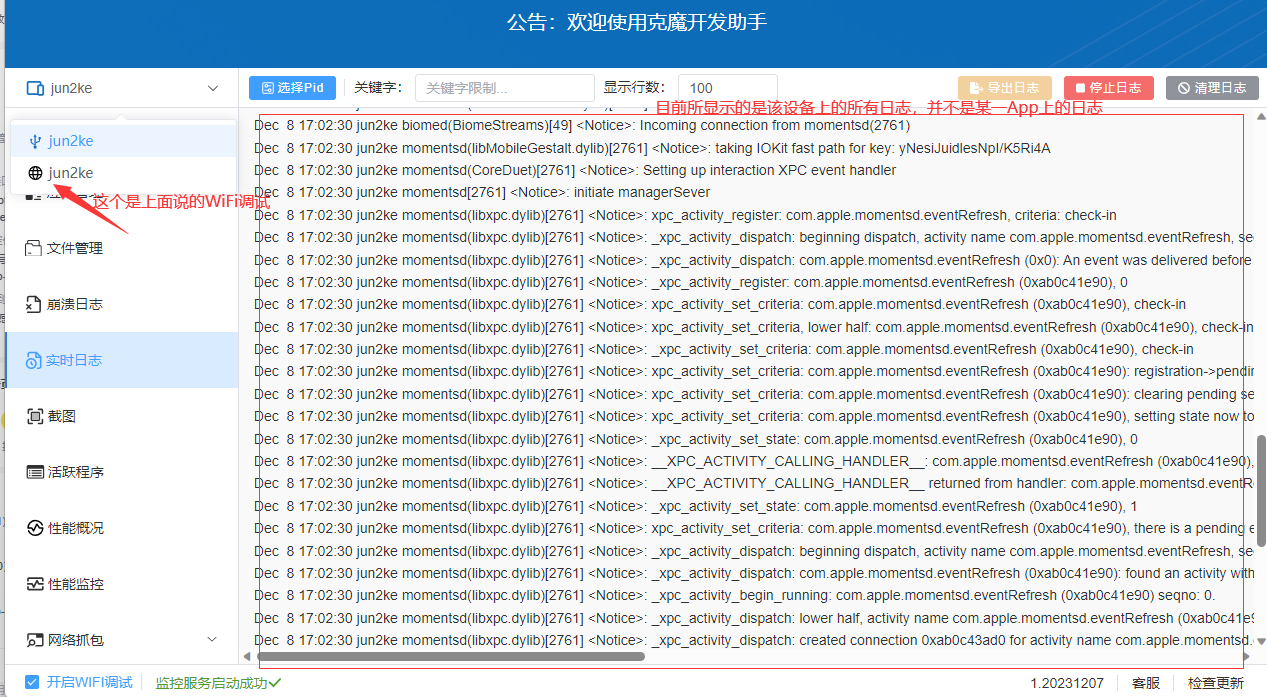Select the log line 'initiate managerSever'

(482, 192)
